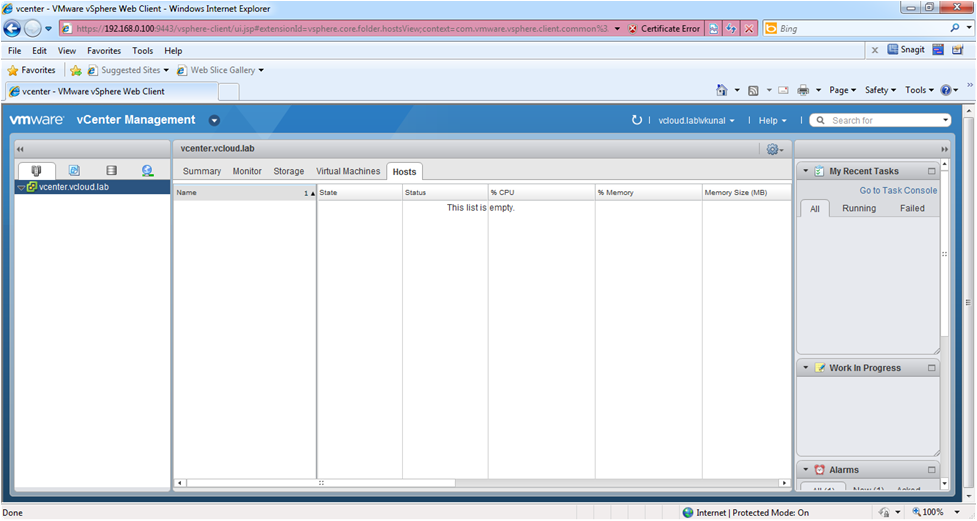Maximize the Work In Progress panel
The image size is (977, 521).
(x=932, y=368)
